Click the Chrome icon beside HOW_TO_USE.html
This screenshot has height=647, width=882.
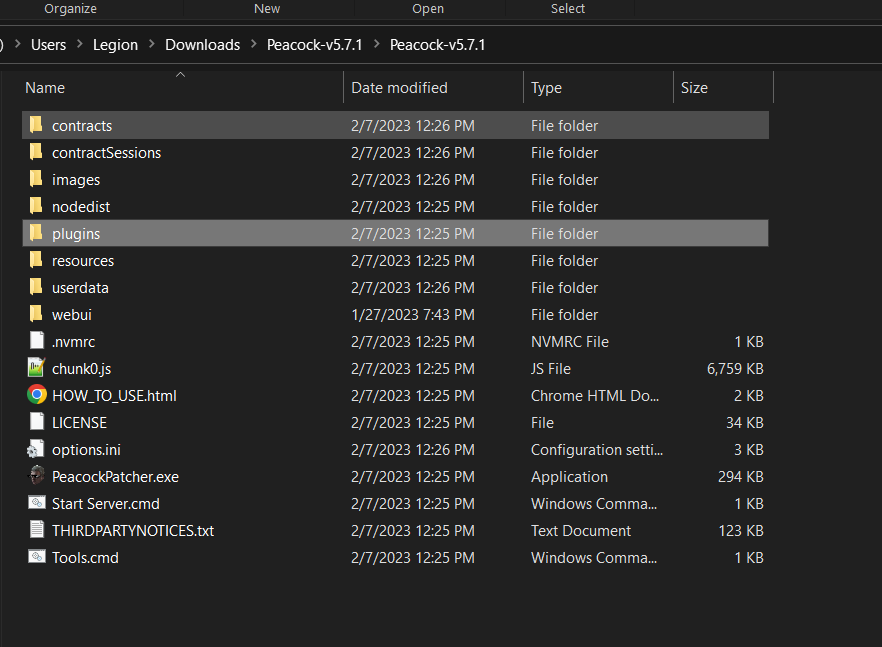coord(36,395)
